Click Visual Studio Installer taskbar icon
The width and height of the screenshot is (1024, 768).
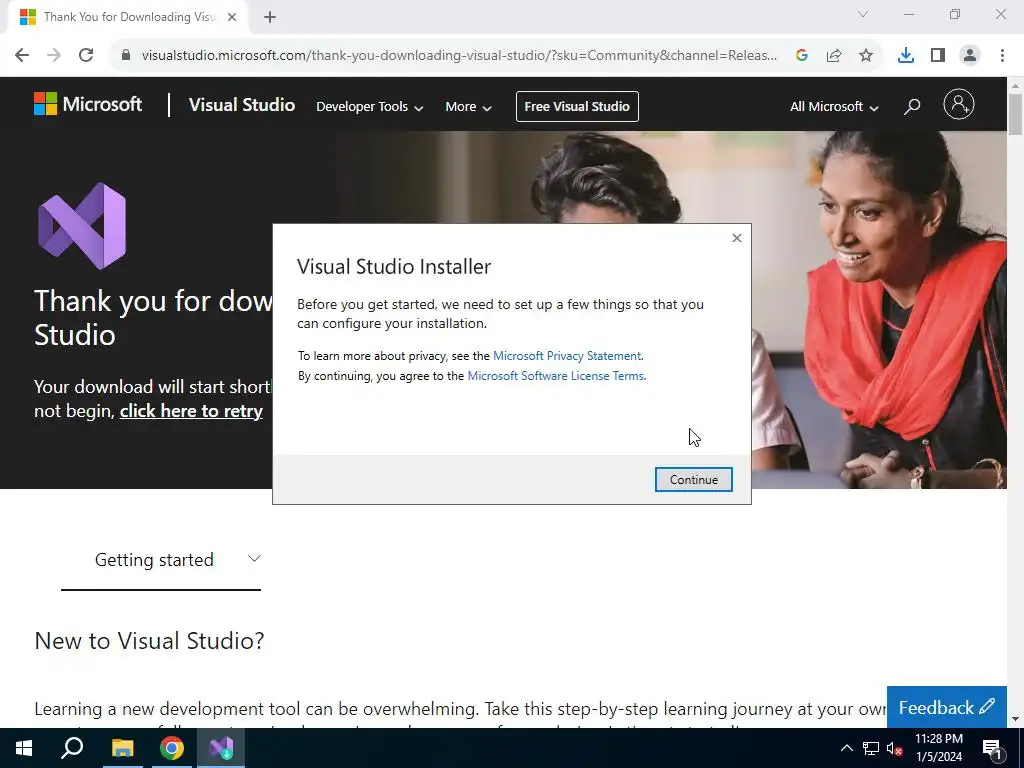point(221,748)
